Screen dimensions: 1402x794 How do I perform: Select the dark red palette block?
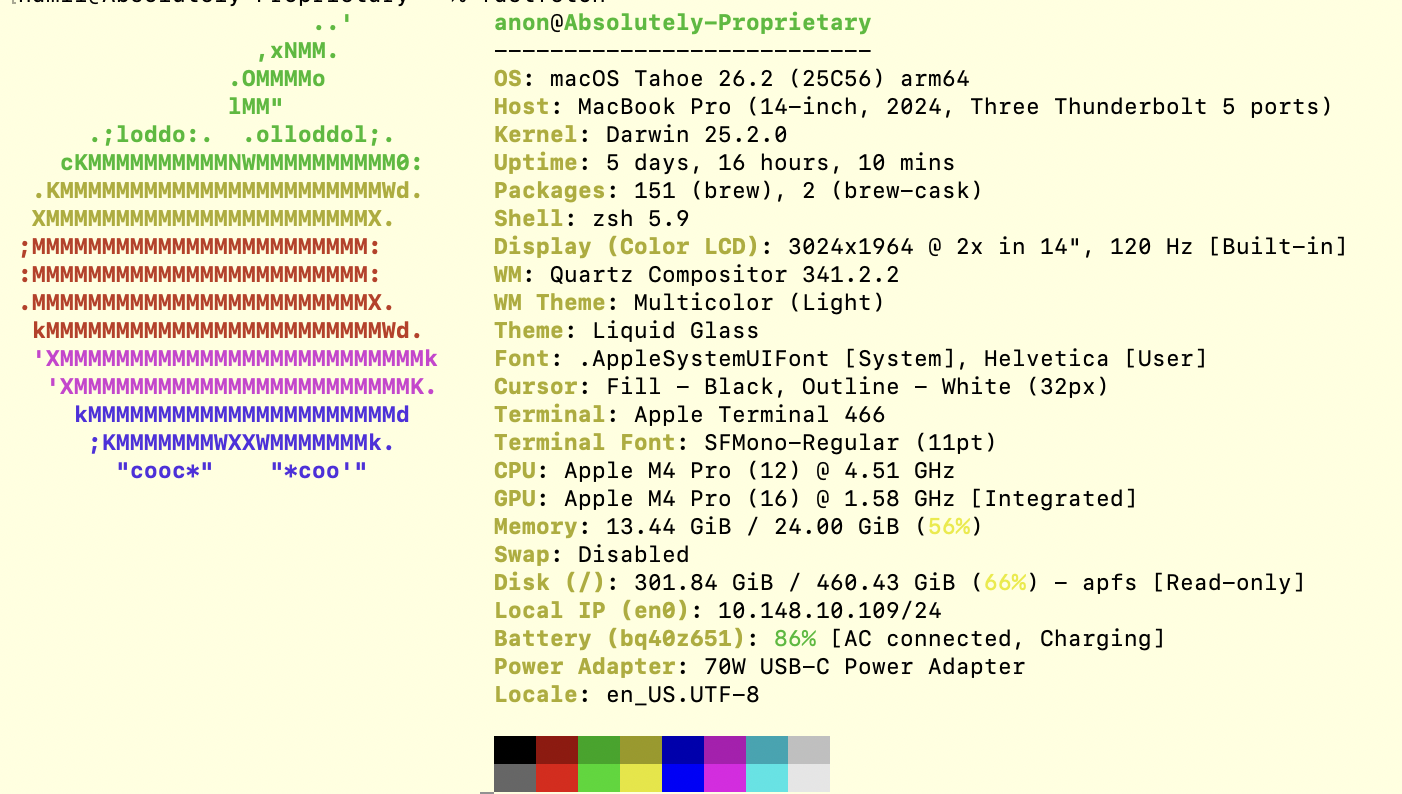click(x=557, y=750)
